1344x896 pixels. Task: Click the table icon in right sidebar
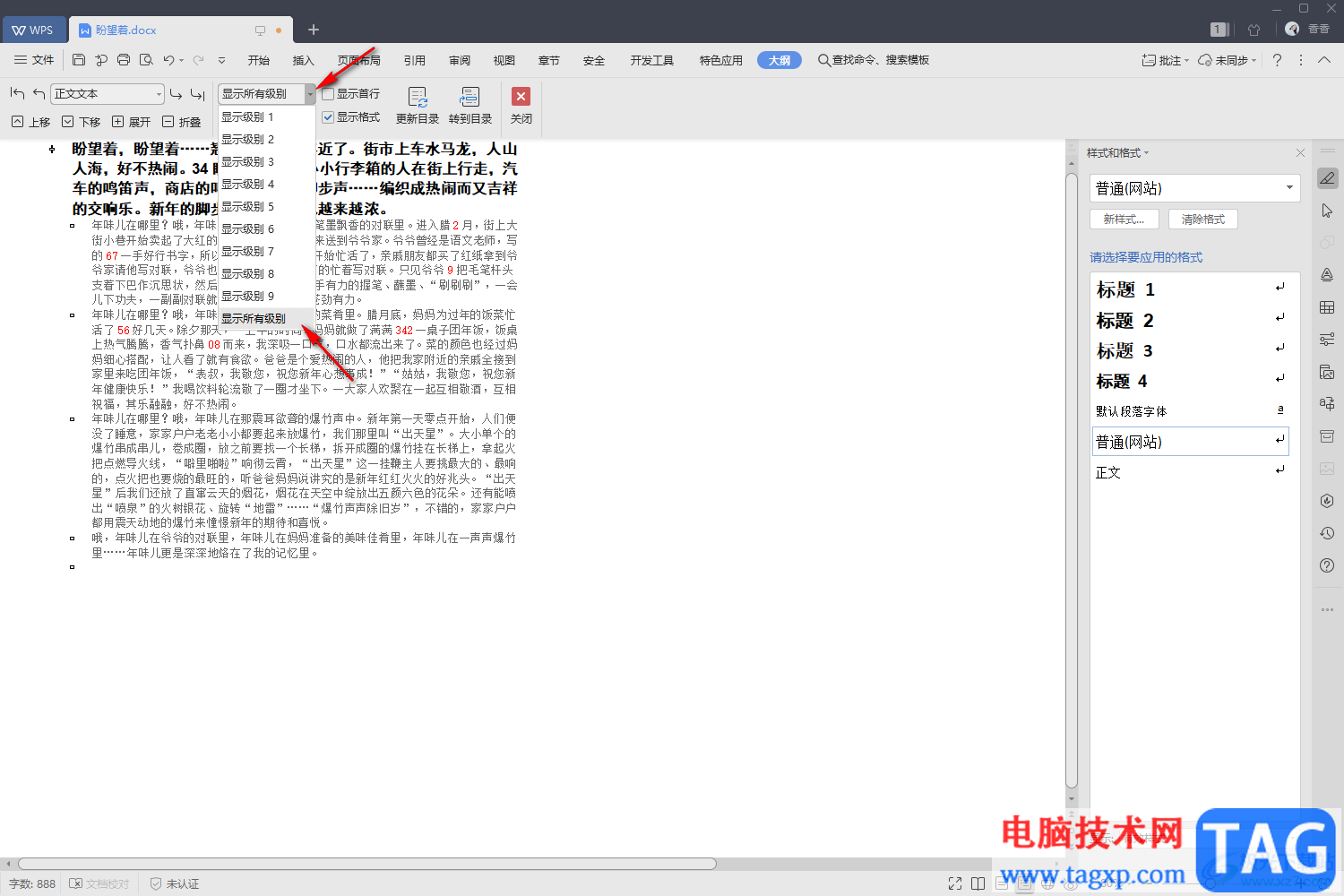[1327, 307]
